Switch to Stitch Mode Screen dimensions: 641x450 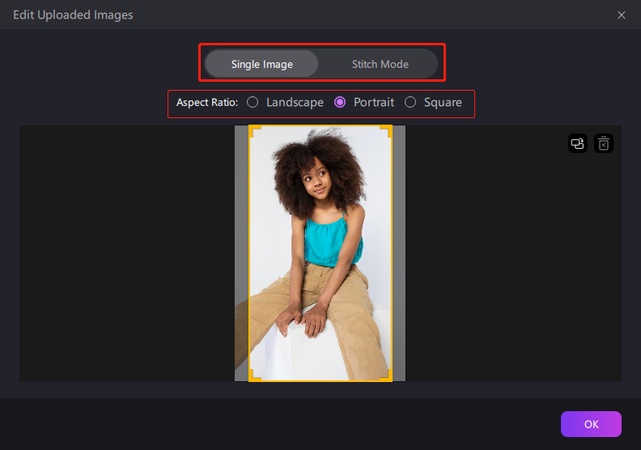click(380, 64)
